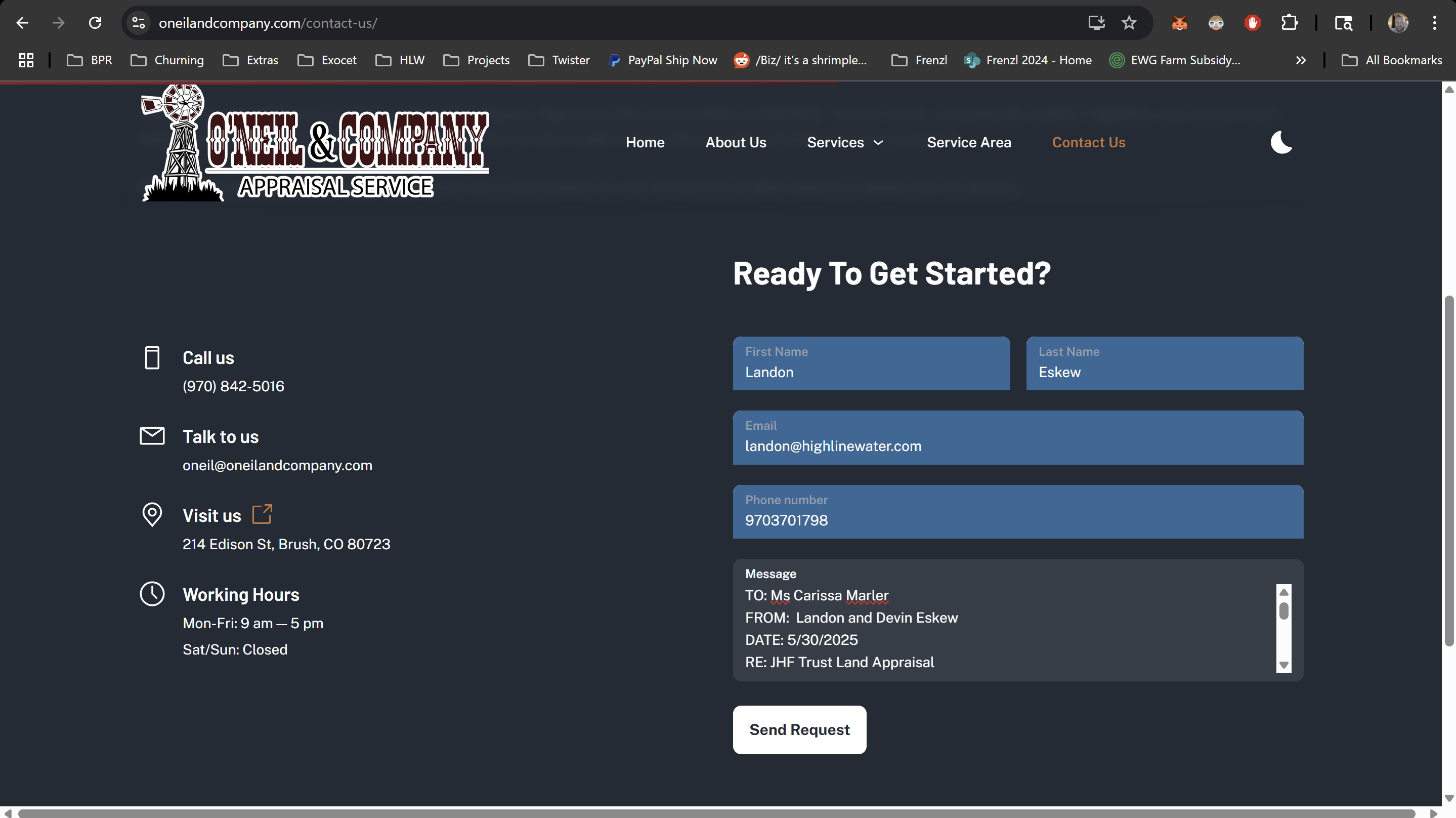
Task: Click the O'Neil & Company logo
Action: click(x=315, y=143)
